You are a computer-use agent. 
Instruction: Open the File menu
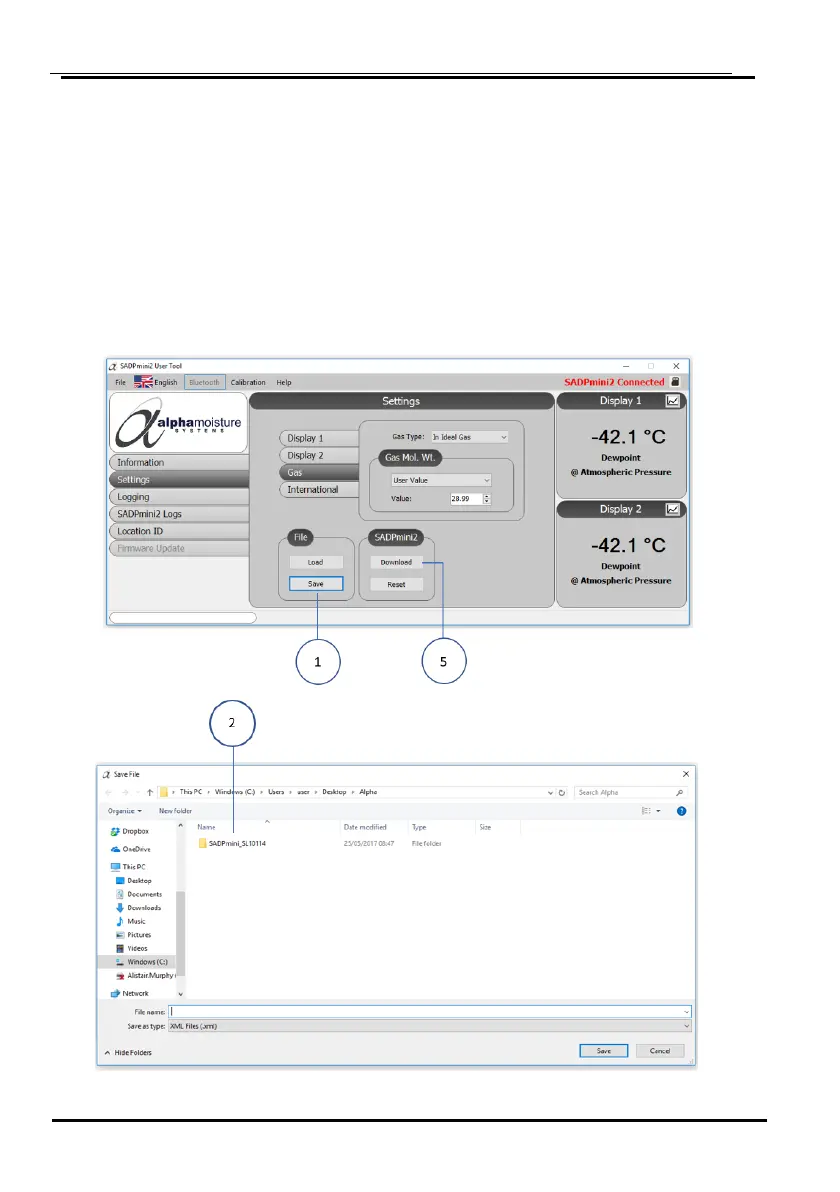(x=120, y=382)
